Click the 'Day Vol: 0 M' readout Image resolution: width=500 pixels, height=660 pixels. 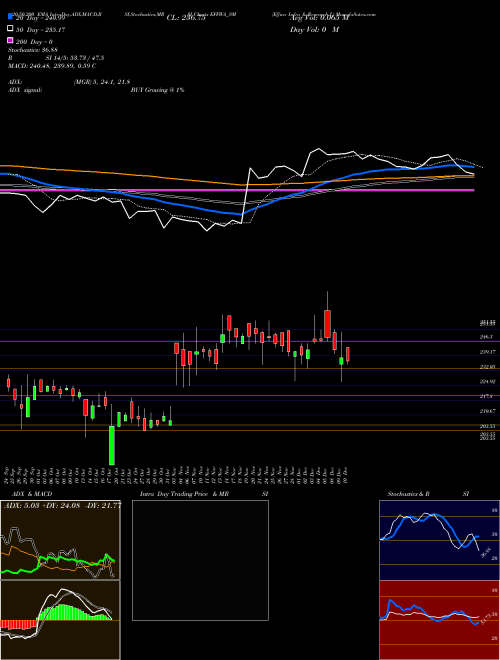pos(315,29)
